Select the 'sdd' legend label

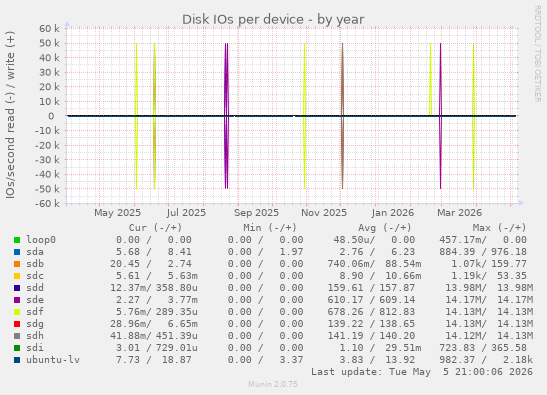pos(35,288)
